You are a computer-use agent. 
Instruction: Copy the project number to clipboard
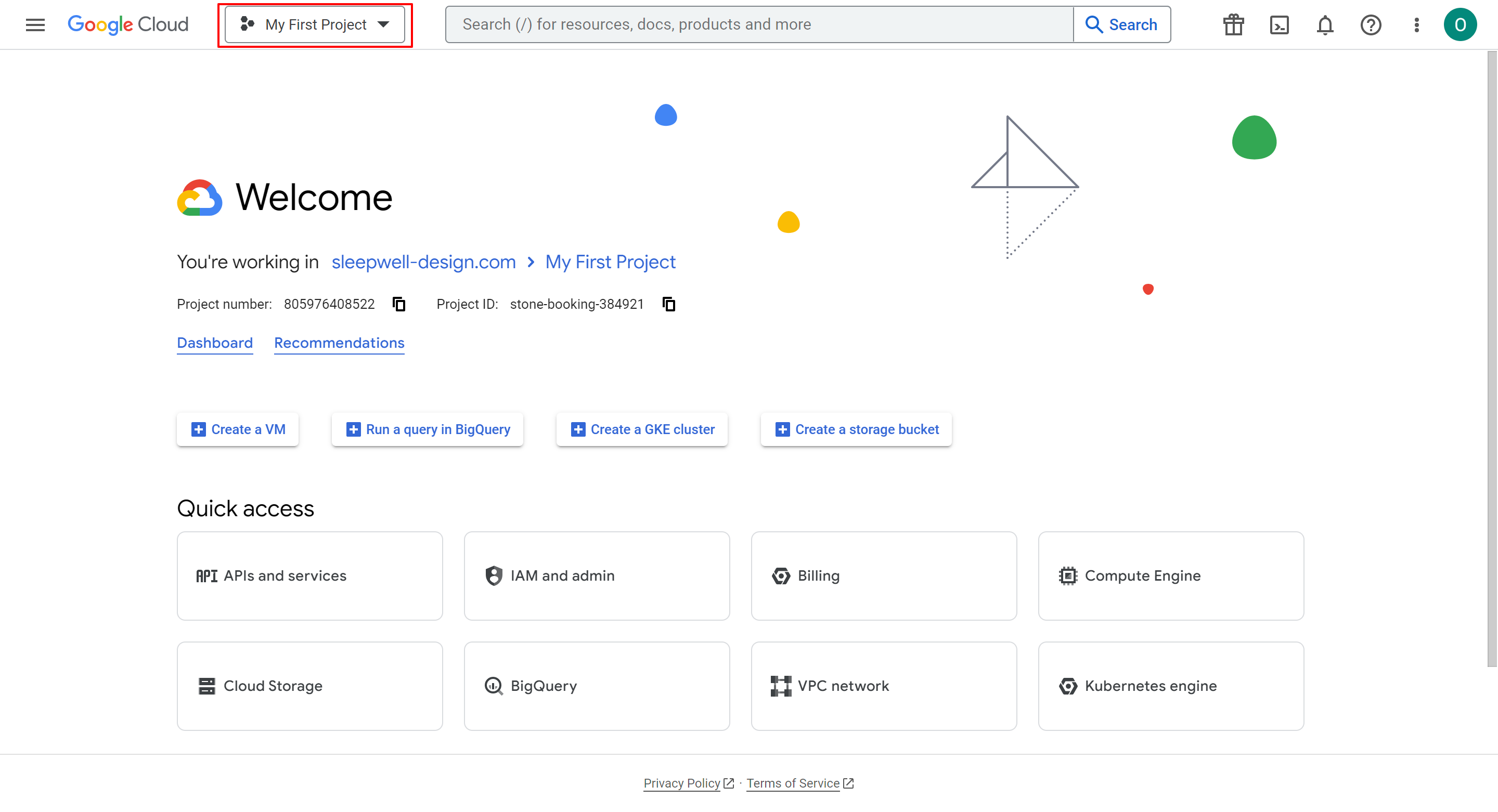399,304
